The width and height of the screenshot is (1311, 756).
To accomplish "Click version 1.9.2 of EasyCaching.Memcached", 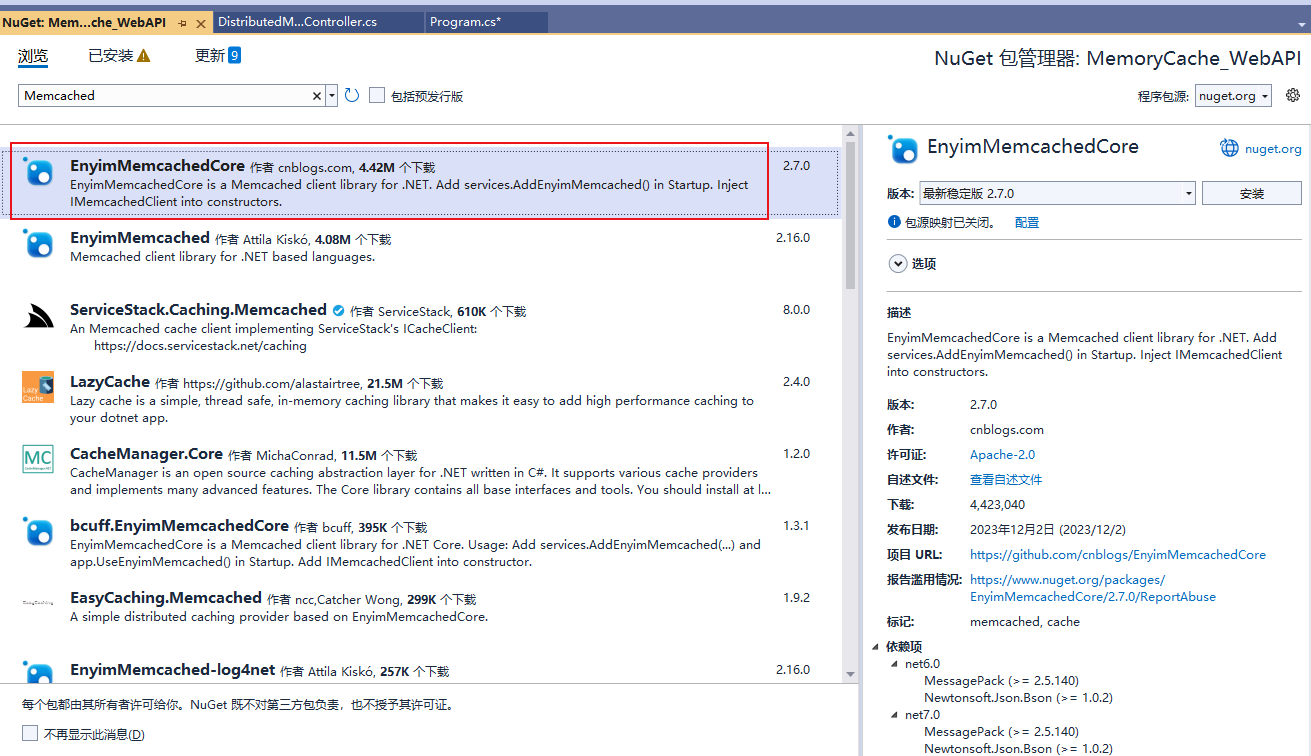I will coord(796,598).
